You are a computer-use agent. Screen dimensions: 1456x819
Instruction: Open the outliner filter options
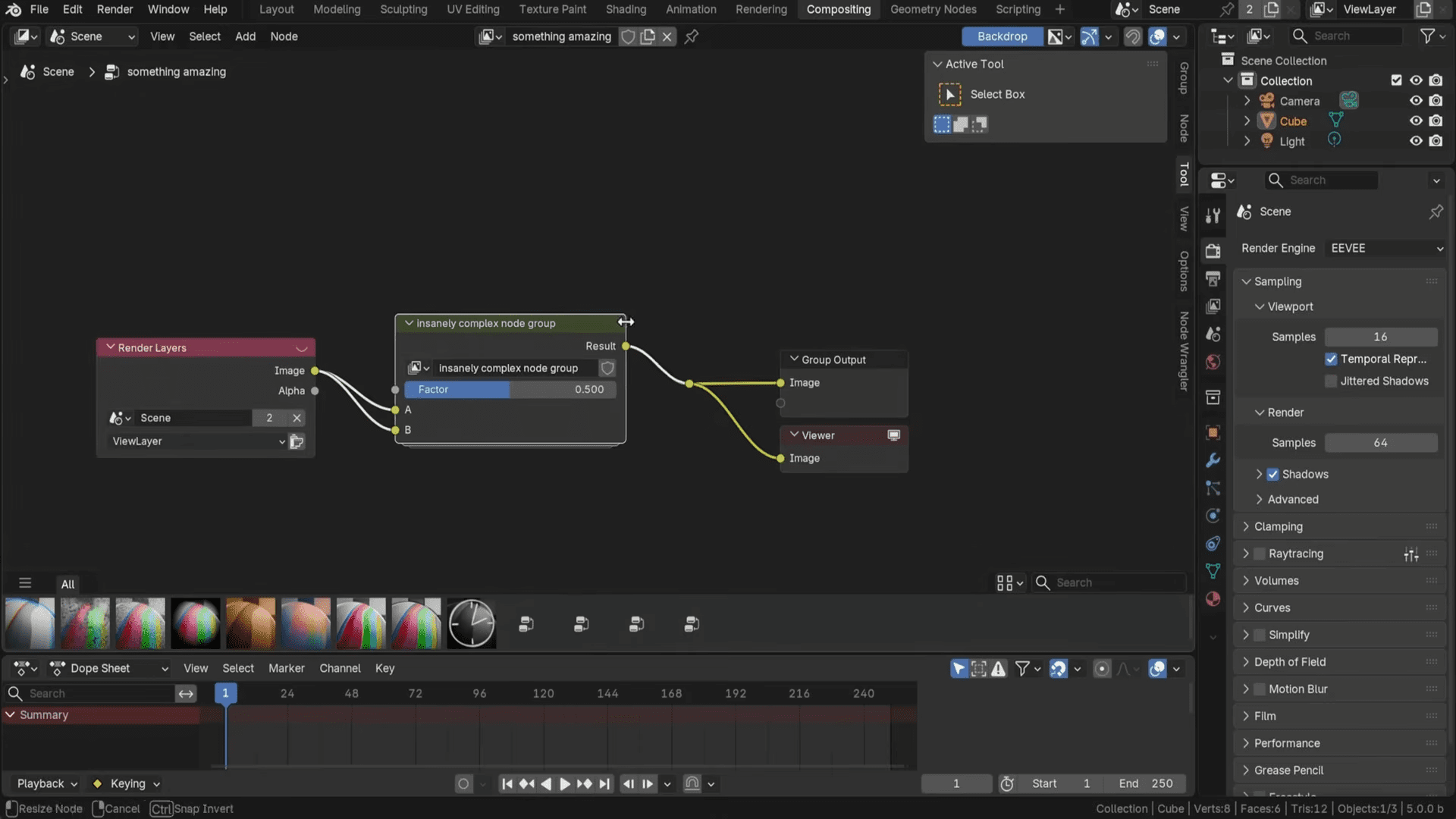tap(1429, 36)
